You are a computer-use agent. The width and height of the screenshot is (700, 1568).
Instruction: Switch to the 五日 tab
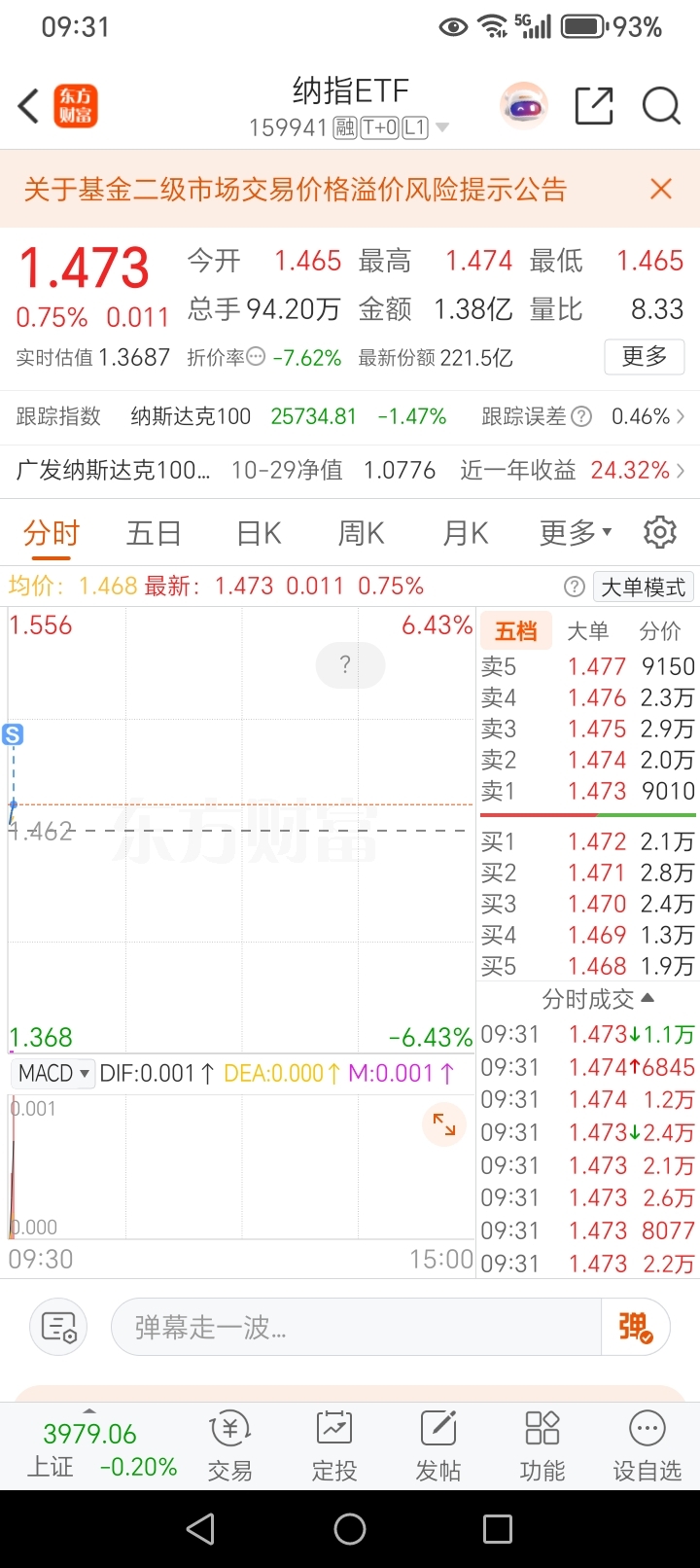154,533
